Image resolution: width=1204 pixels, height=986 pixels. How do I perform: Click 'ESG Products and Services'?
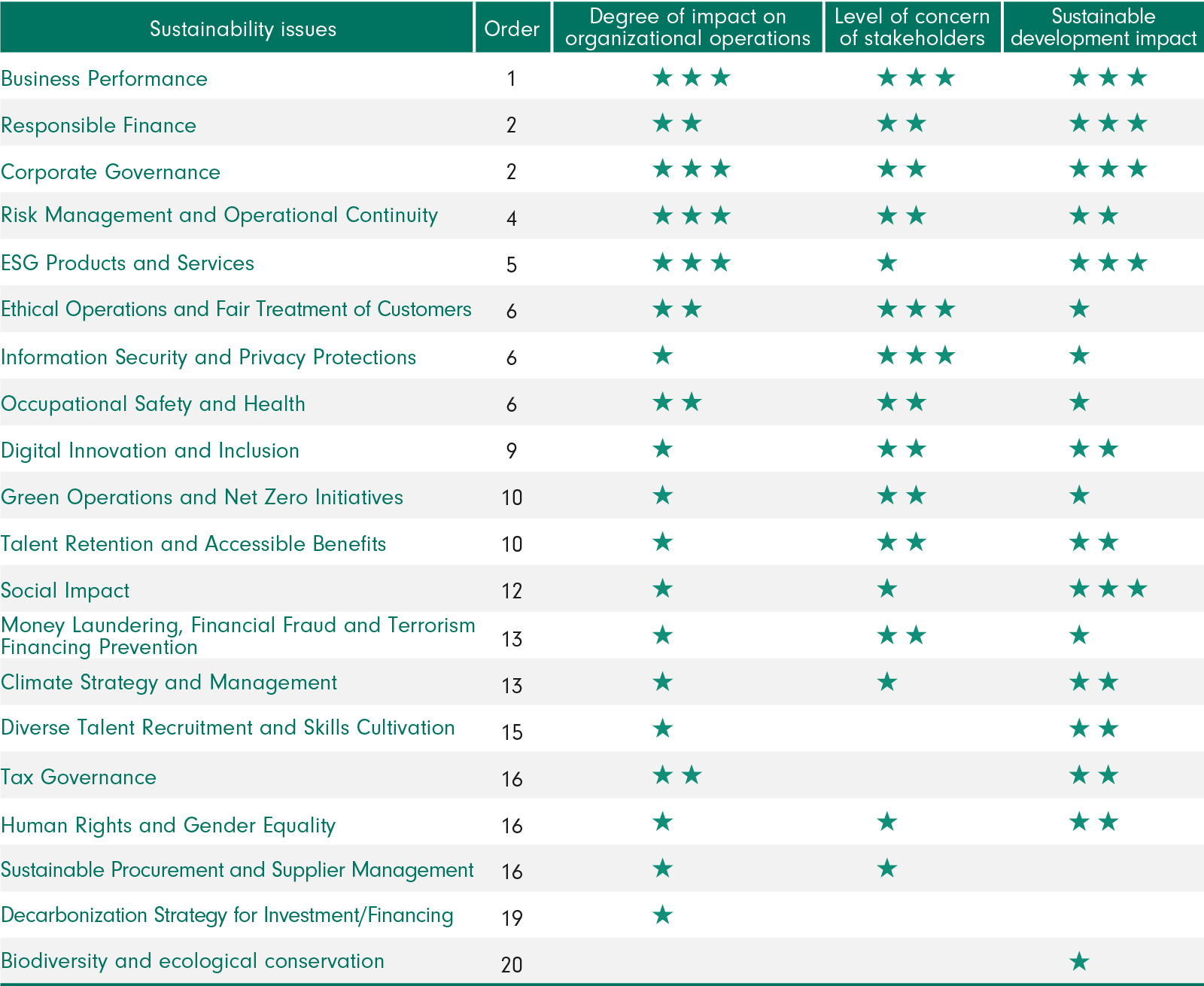pyautogui.click(x=128, y=263)
